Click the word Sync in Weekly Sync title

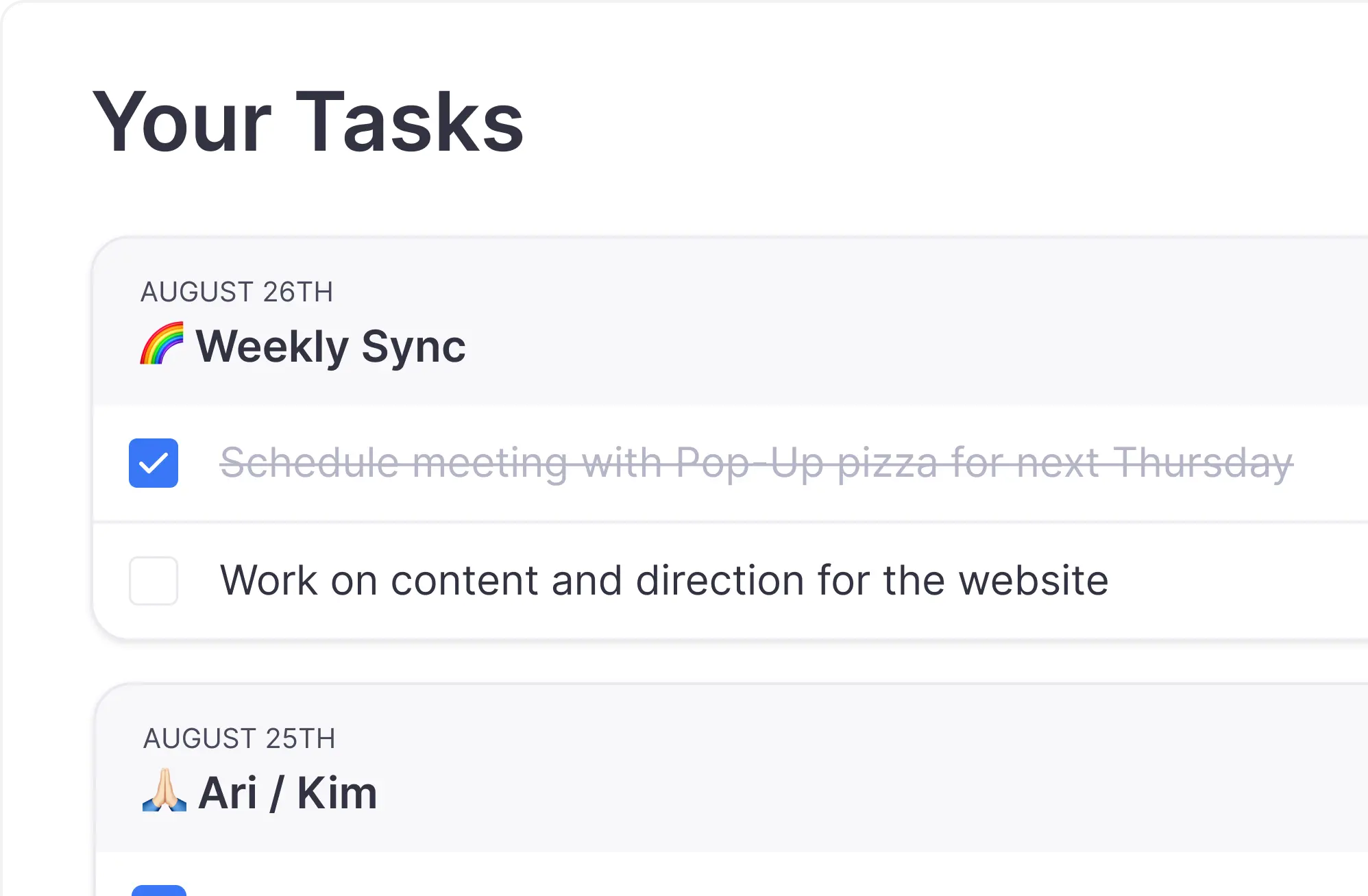coord(413,347)
